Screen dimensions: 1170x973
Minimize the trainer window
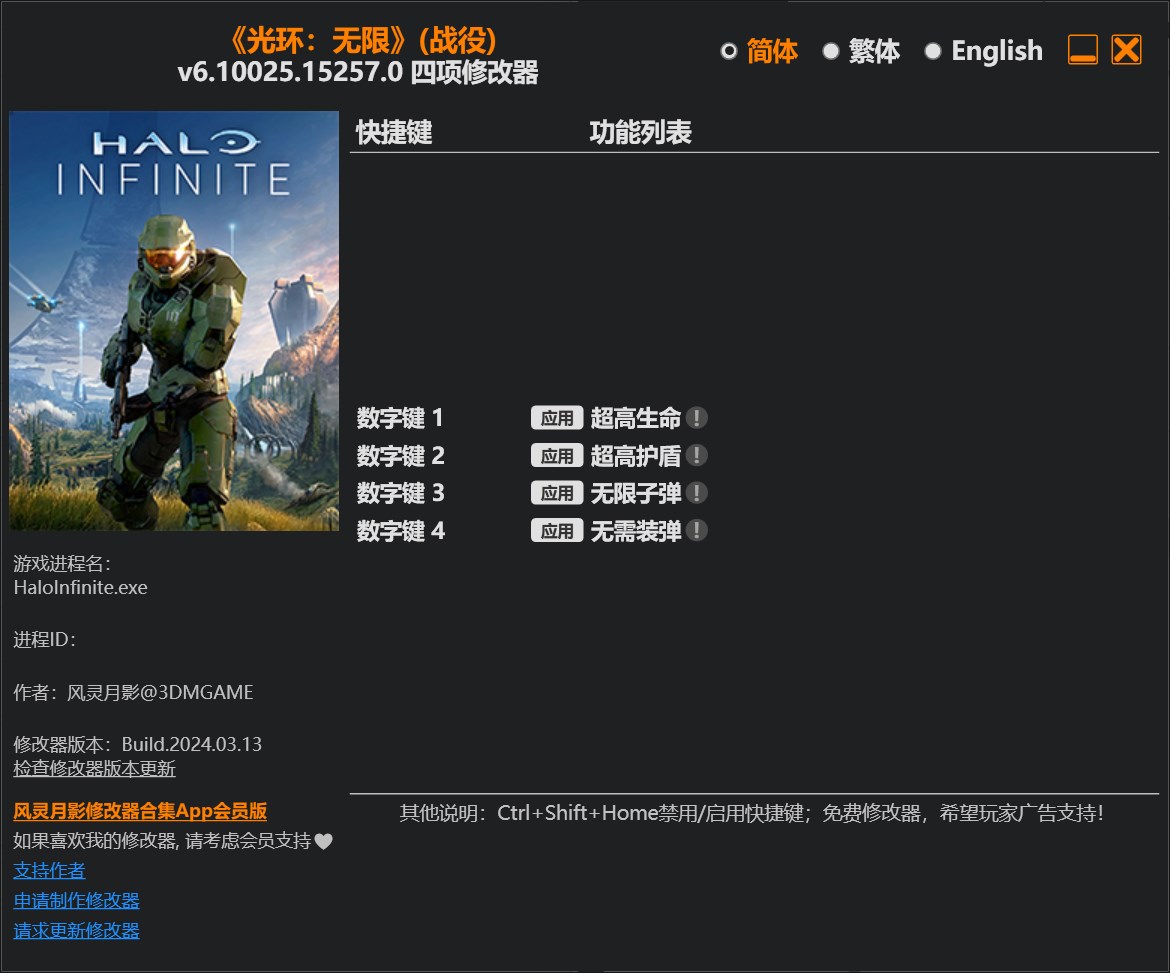(x=1083, y=50)
